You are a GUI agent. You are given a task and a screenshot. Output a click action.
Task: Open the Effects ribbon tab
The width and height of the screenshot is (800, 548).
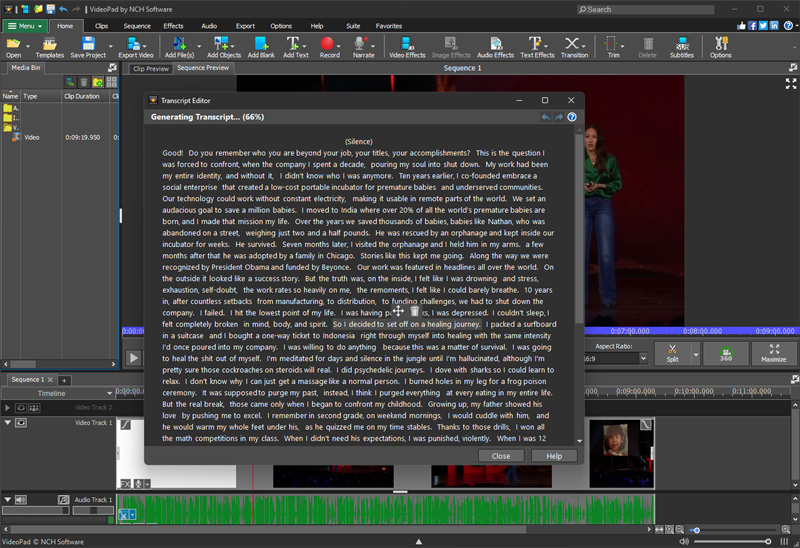173,26
